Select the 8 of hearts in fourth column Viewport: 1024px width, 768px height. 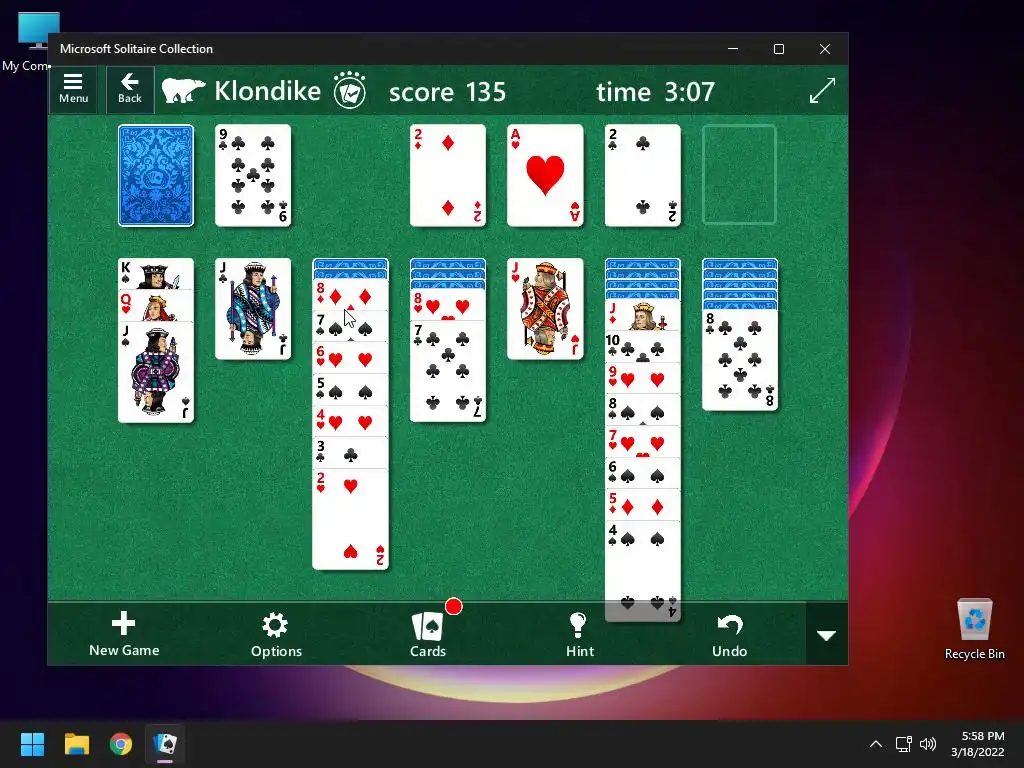pyautogui.click(x=448, y=305)
